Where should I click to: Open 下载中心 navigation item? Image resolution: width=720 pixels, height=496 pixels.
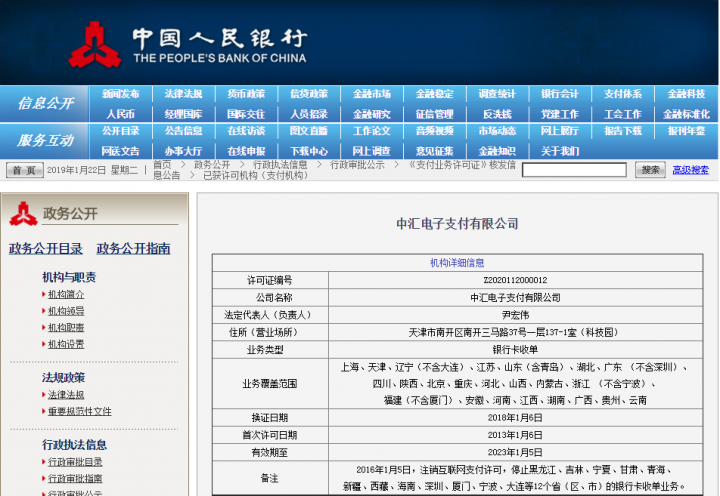309,151
